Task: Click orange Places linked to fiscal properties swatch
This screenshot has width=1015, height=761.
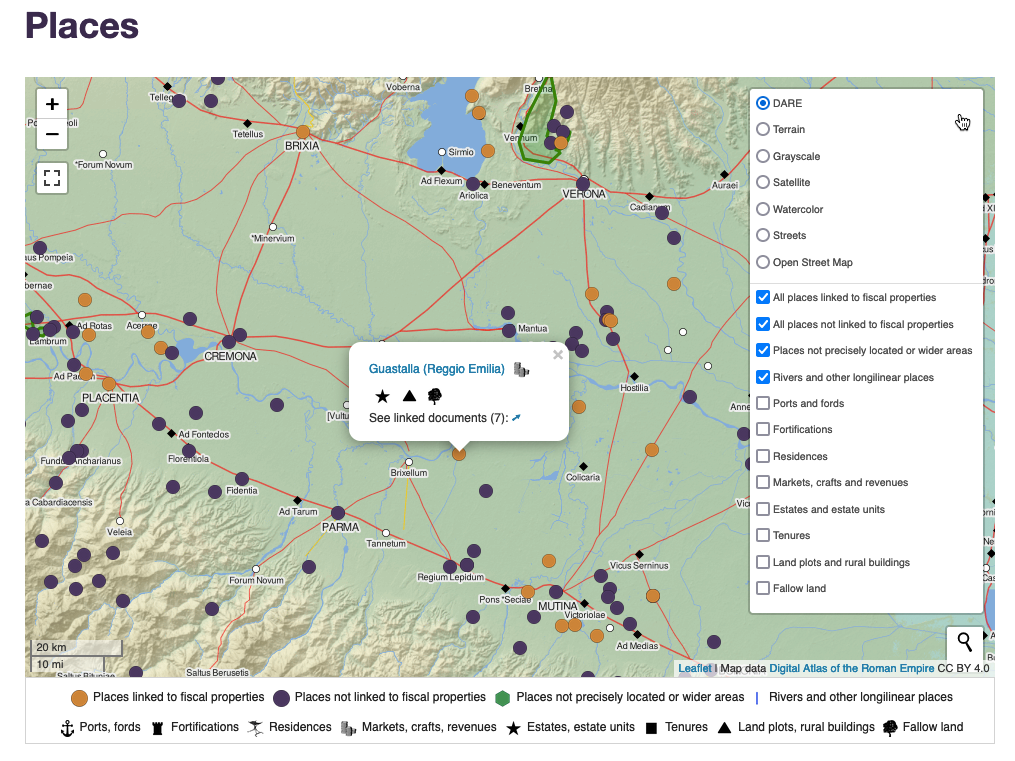Action: point(79,698)
